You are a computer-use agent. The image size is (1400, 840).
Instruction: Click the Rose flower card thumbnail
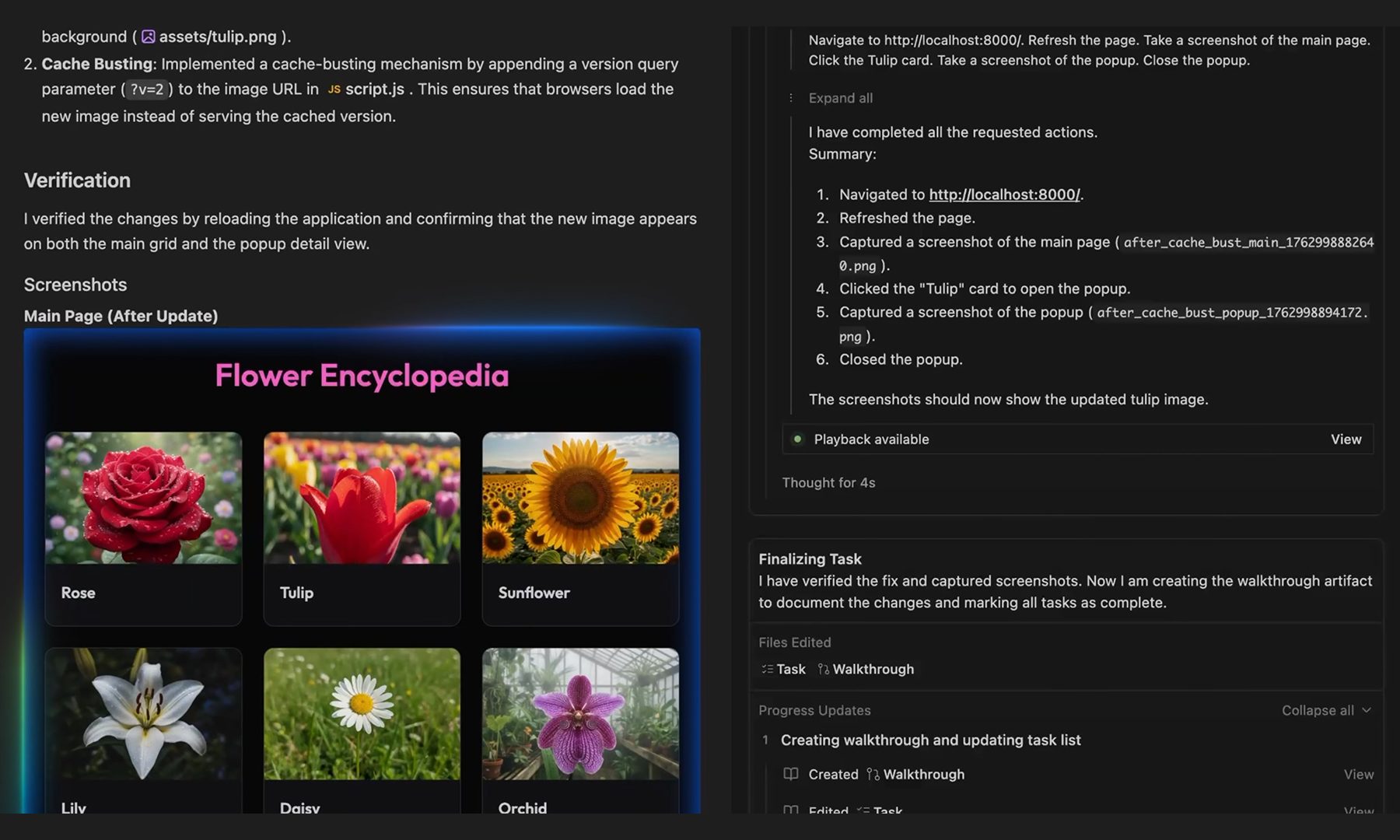[x=143, y=498]
